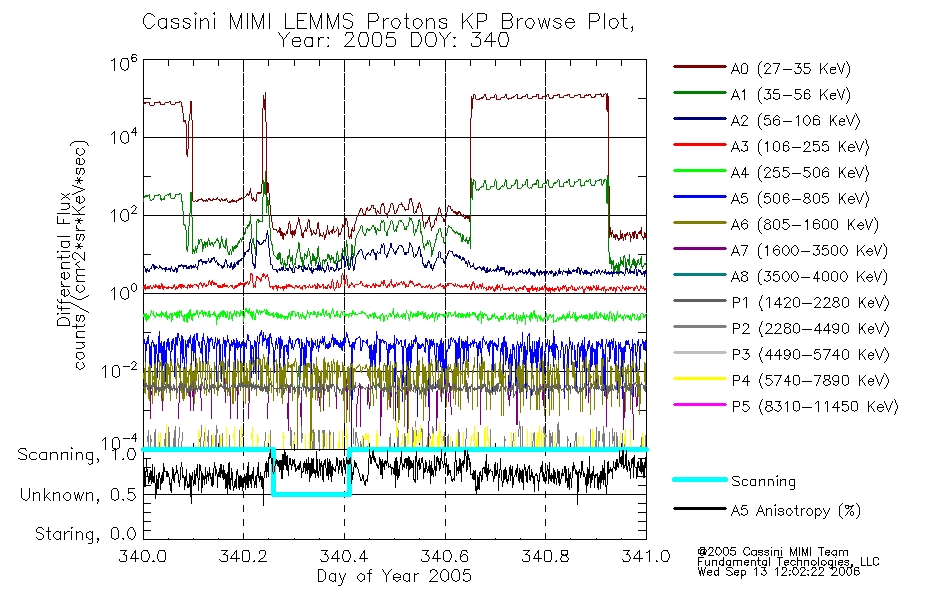Click the Staring, 0.0 axis label
The width and height of the screenshot is (950, 600).
point(85,534)
